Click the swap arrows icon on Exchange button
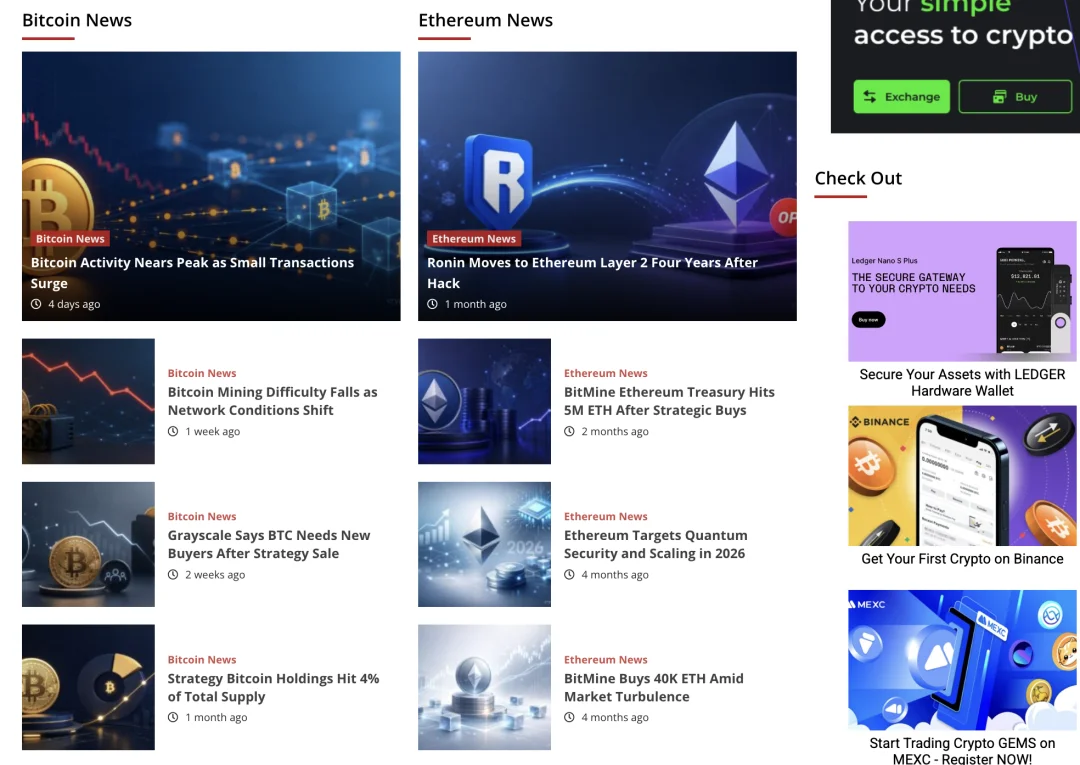The width and height of the screenshot is (1080, 765). [x=870, y=96]
